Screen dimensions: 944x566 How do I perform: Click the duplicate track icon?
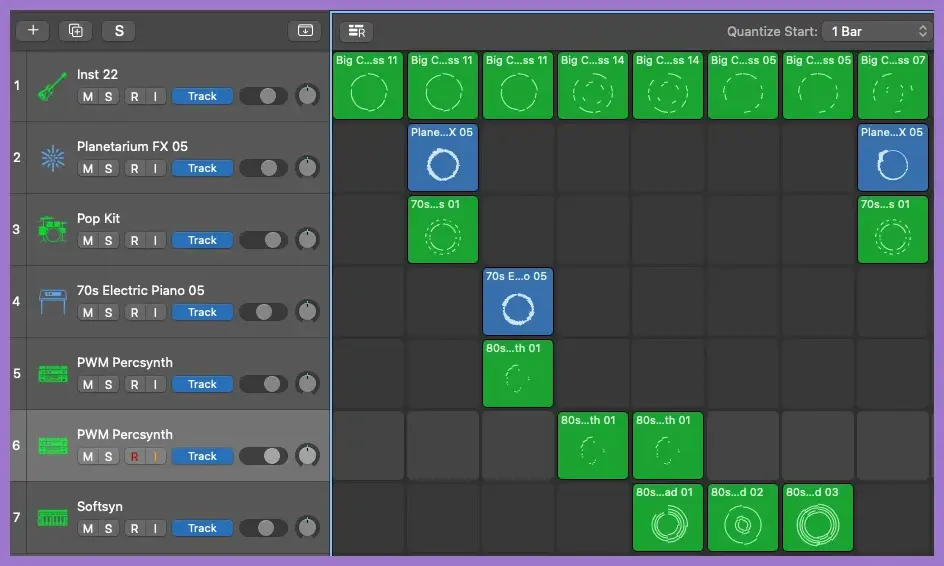[x=75, y=30]
